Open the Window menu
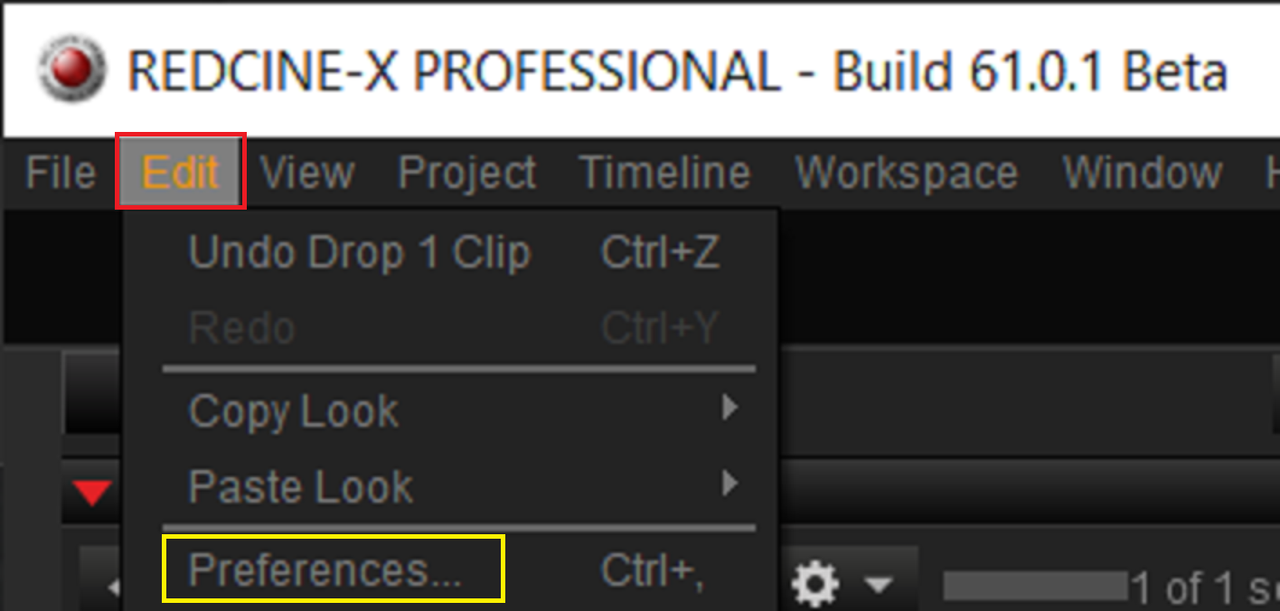 [x=1142, y=173]
